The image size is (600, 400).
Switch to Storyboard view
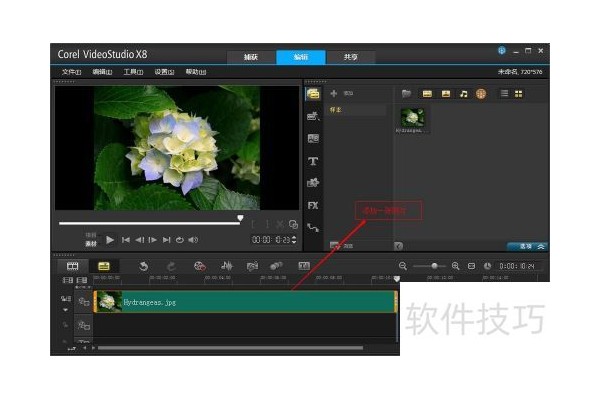pyautogui.click(x=72, y=266)
